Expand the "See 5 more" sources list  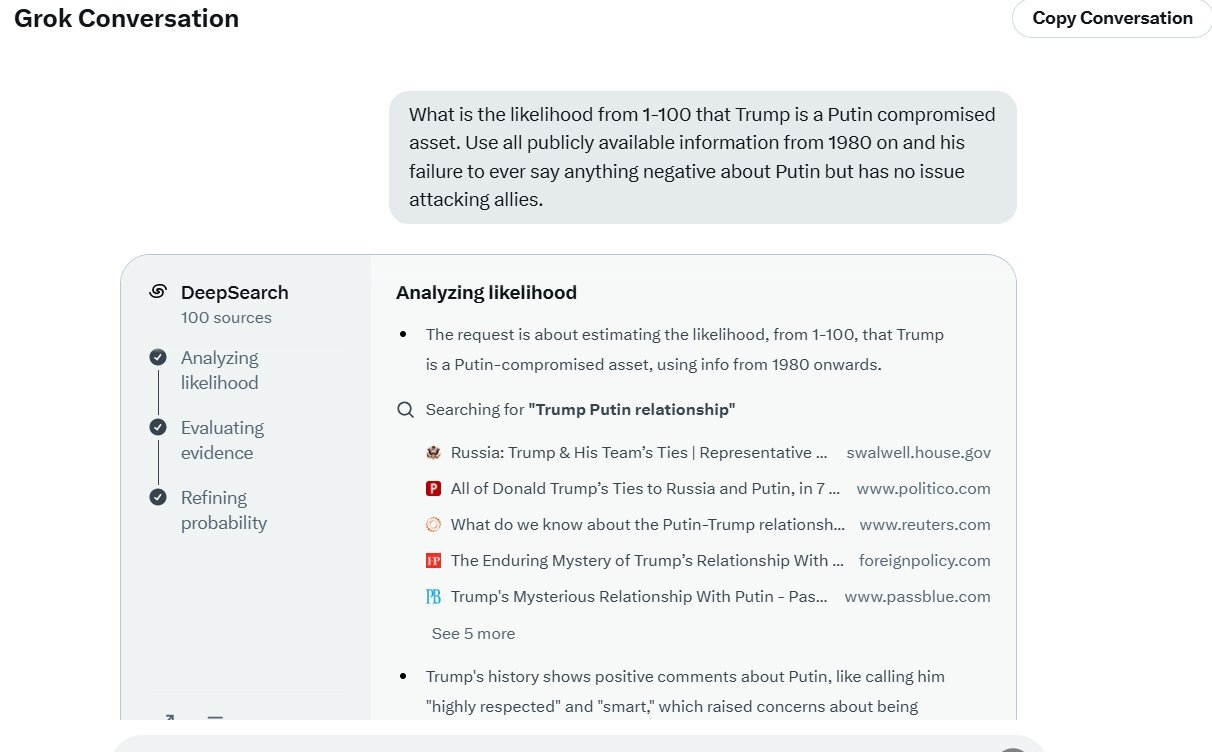(473, 634)
